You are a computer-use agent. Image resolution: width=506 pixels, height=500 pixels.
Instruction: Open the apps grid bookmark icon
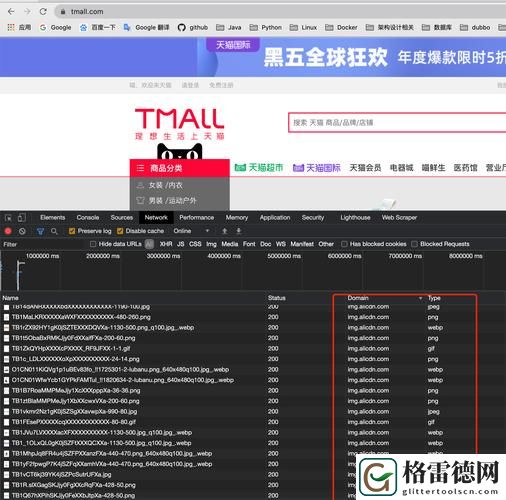click(11, 27)
